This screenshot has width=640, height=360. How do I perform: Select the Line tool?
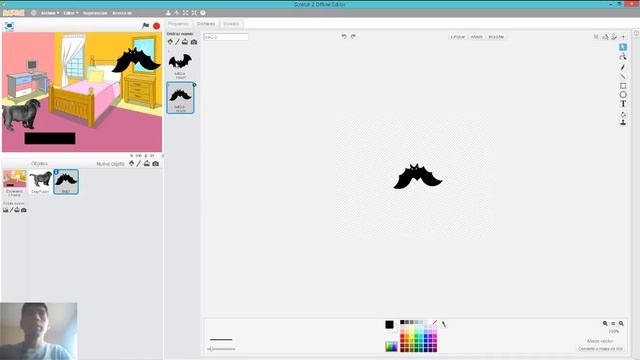coord(623,76)
